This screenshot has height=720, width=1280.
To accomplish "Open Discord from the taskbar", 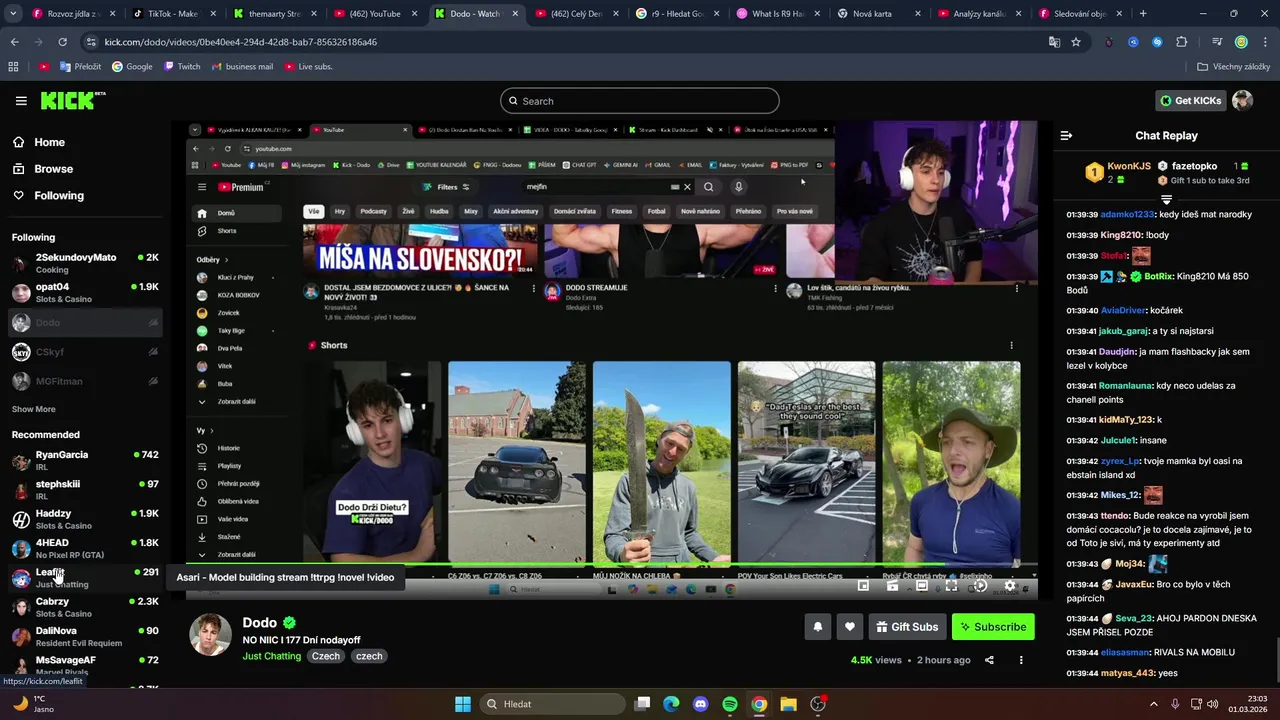I will click(x=700, y=704).
